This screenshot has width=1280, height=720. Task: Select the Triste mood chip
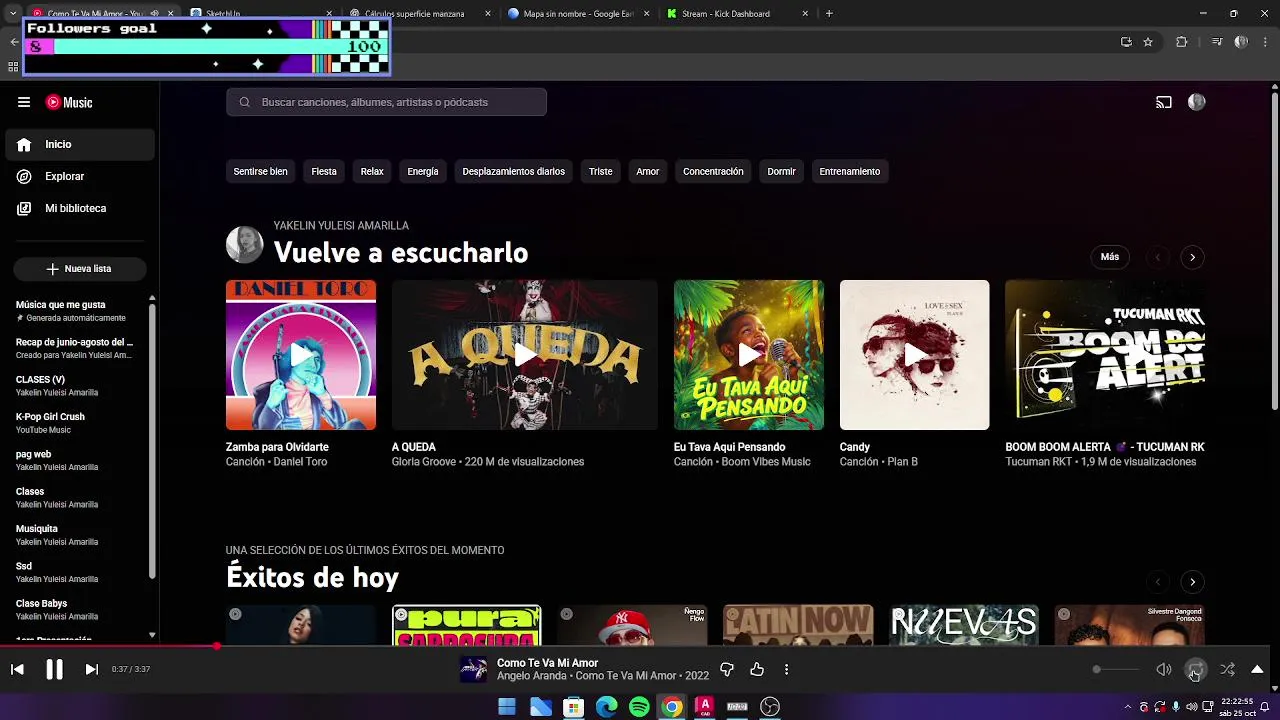[601, 172]
